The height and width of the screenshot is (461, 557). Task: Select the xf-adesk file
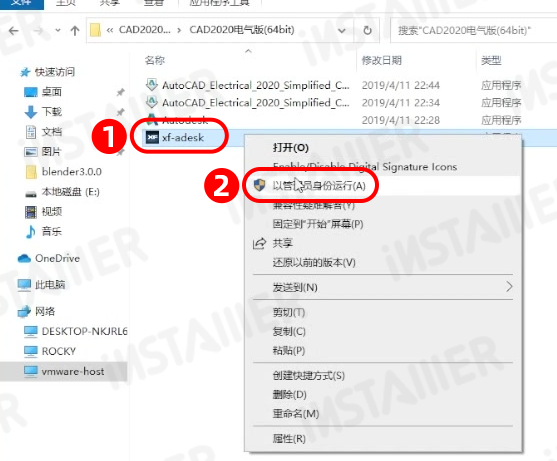183,137
